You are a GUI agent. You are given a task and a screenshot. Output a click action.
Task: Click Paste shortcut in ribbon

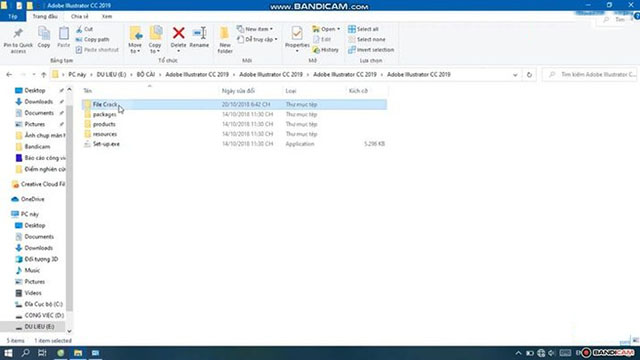[x=97, y=49]
